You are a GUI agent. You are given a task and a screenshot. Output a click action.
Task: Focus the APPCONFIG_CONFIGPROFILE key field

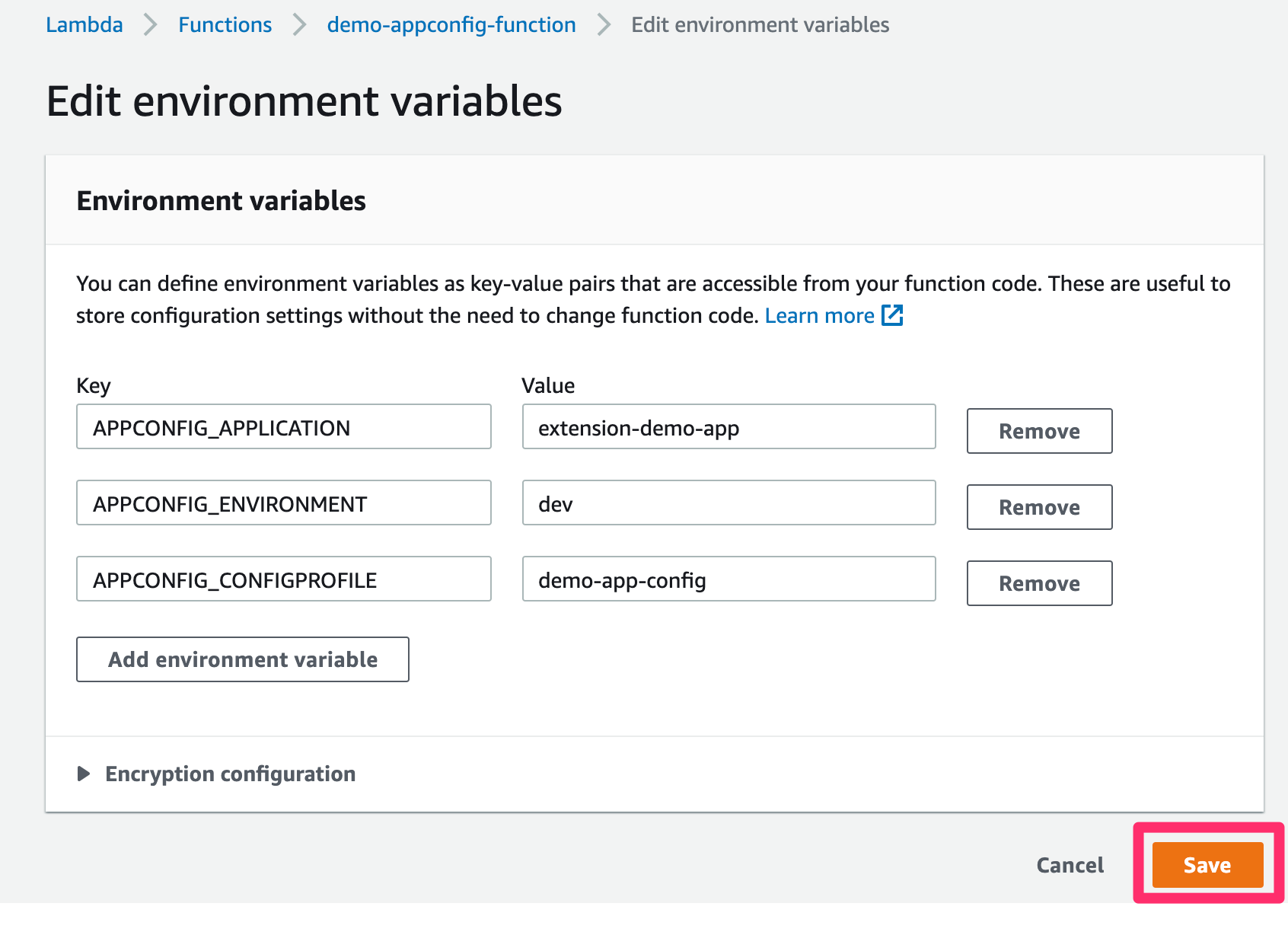(283, 579)
